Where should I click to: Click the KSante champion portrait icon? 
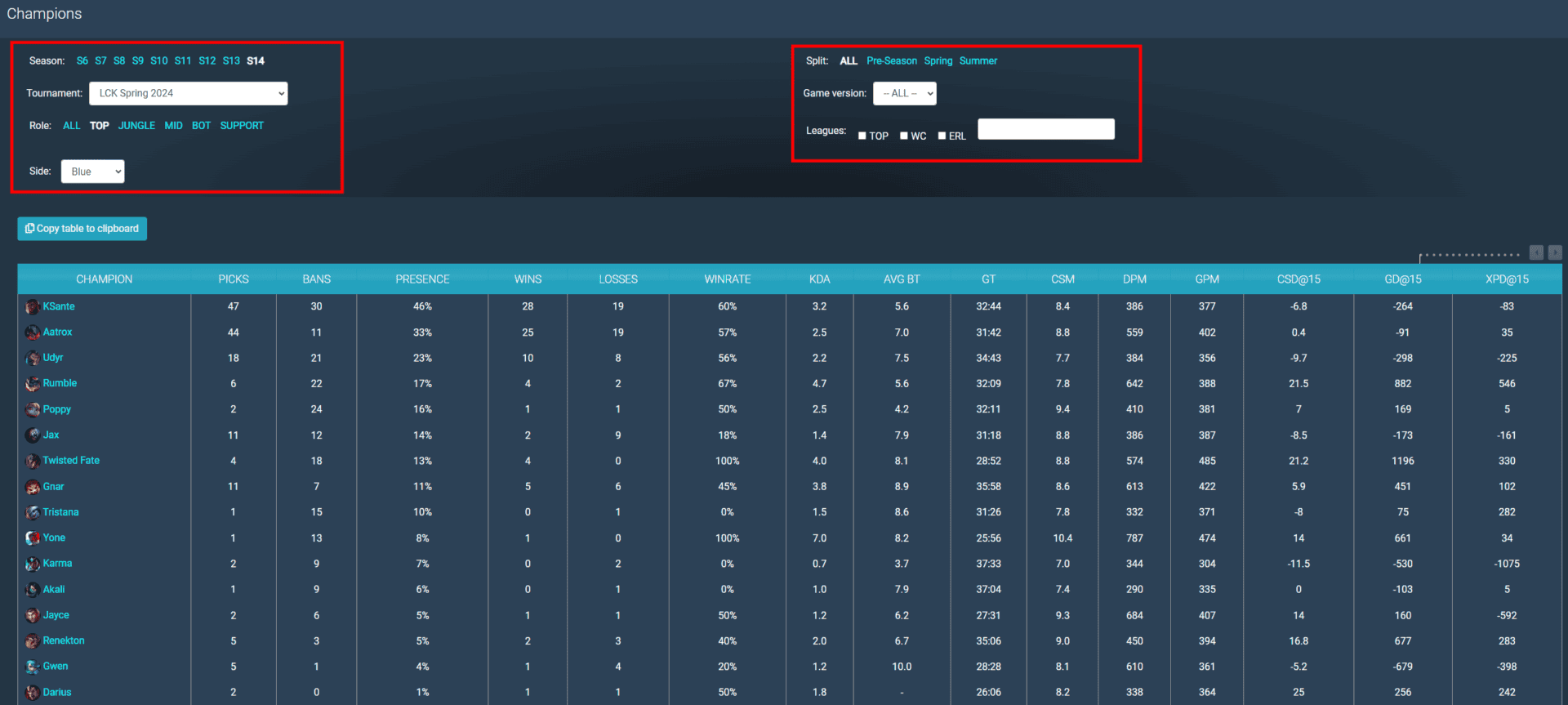(x=33, y=307)
